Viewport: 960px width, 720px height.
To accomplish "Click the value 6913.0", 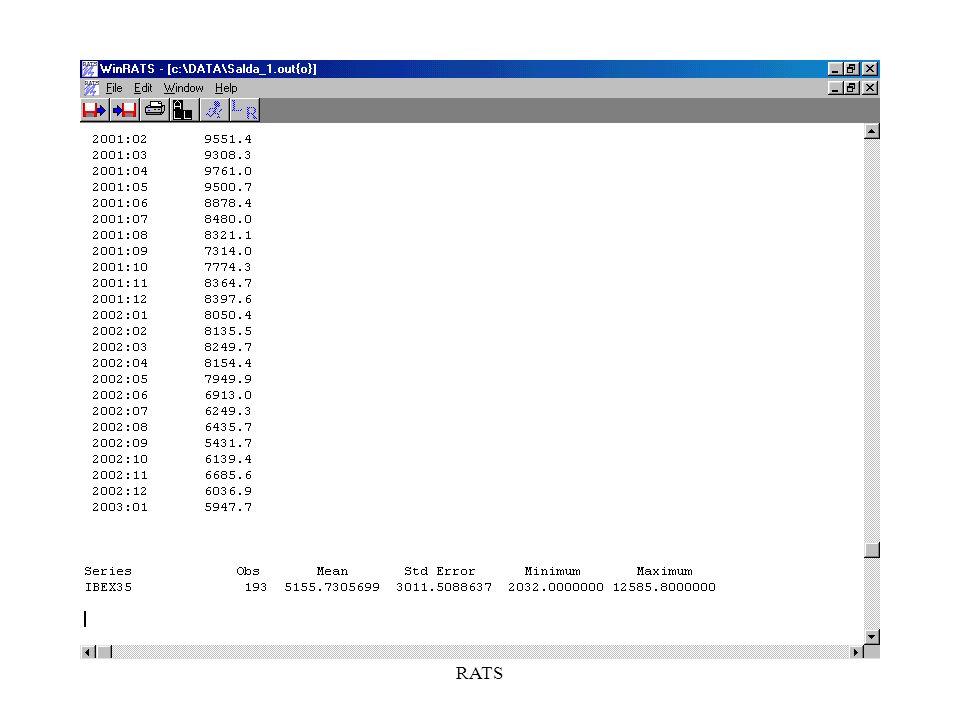I will (x=228, y=395).
